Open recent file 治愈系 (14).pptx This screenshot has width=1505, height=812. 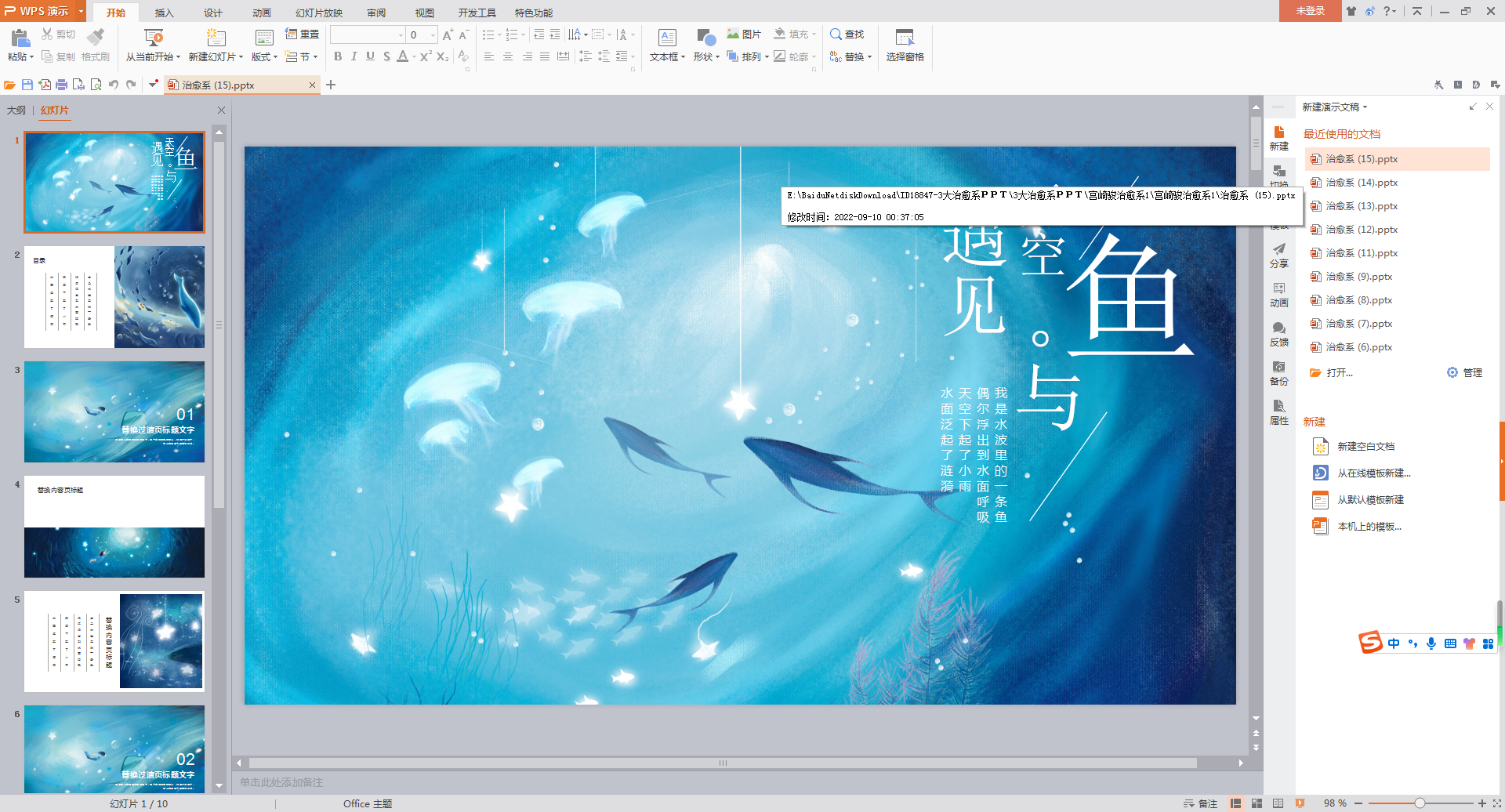(1362, 183)
